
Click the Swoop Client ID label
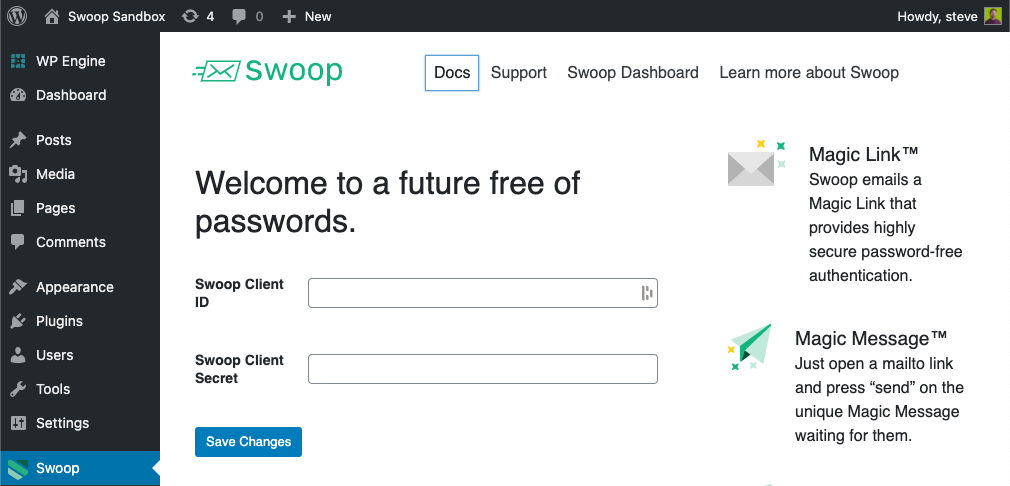(x=240, y=293)
